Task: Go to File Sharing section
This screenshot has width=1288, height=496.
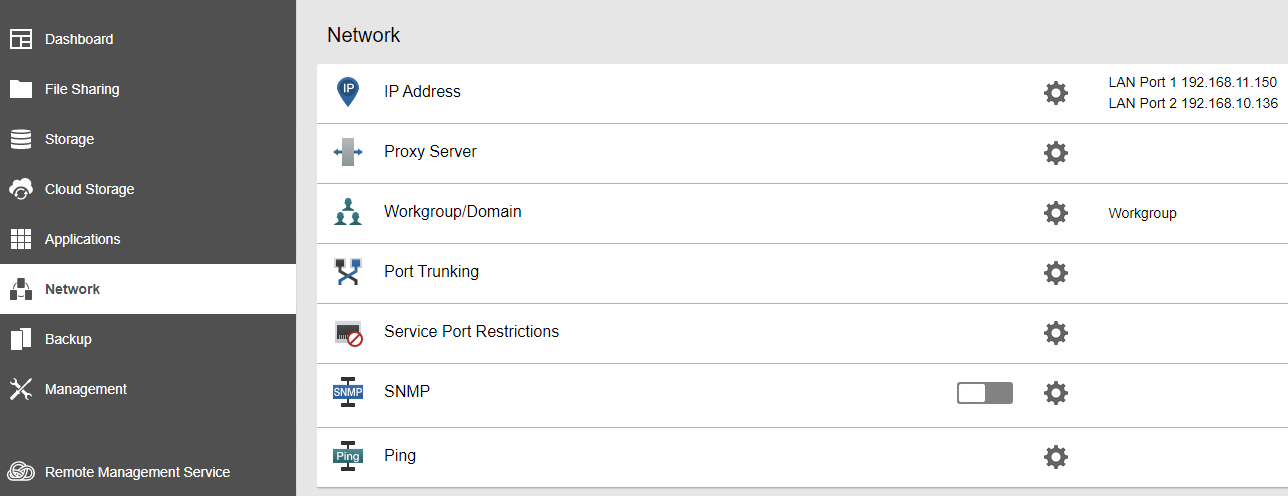Action: point(82,89)
